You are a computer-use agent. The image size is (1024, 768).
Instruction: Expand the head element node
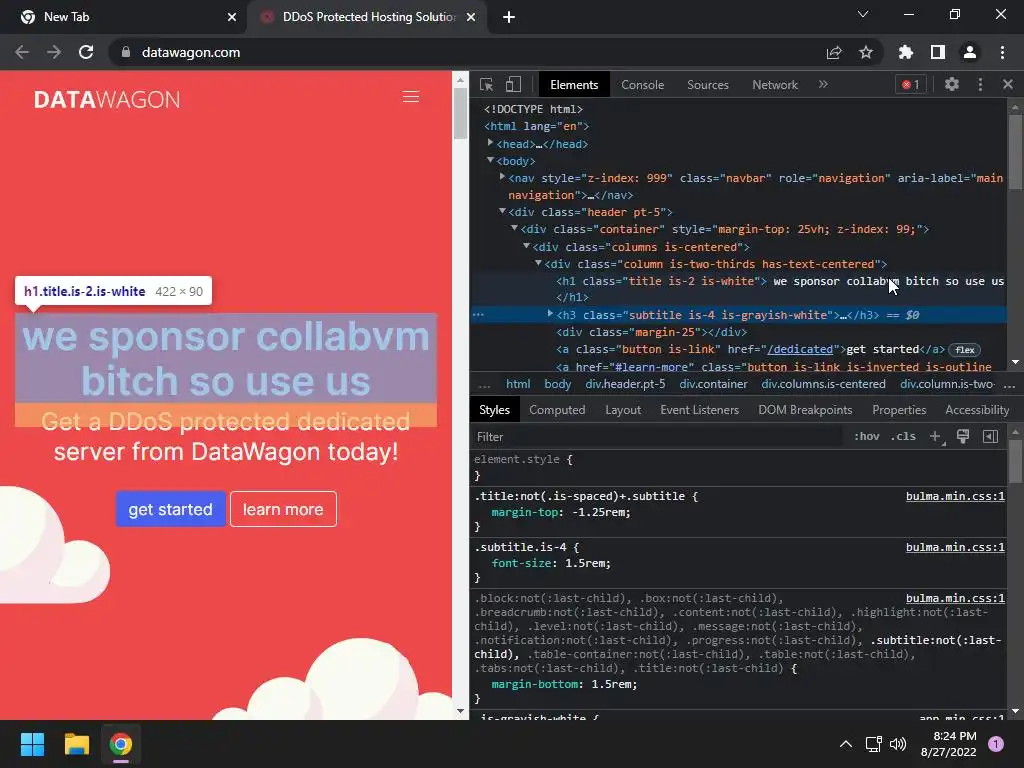pyautogui.click(x=490, y=143)
